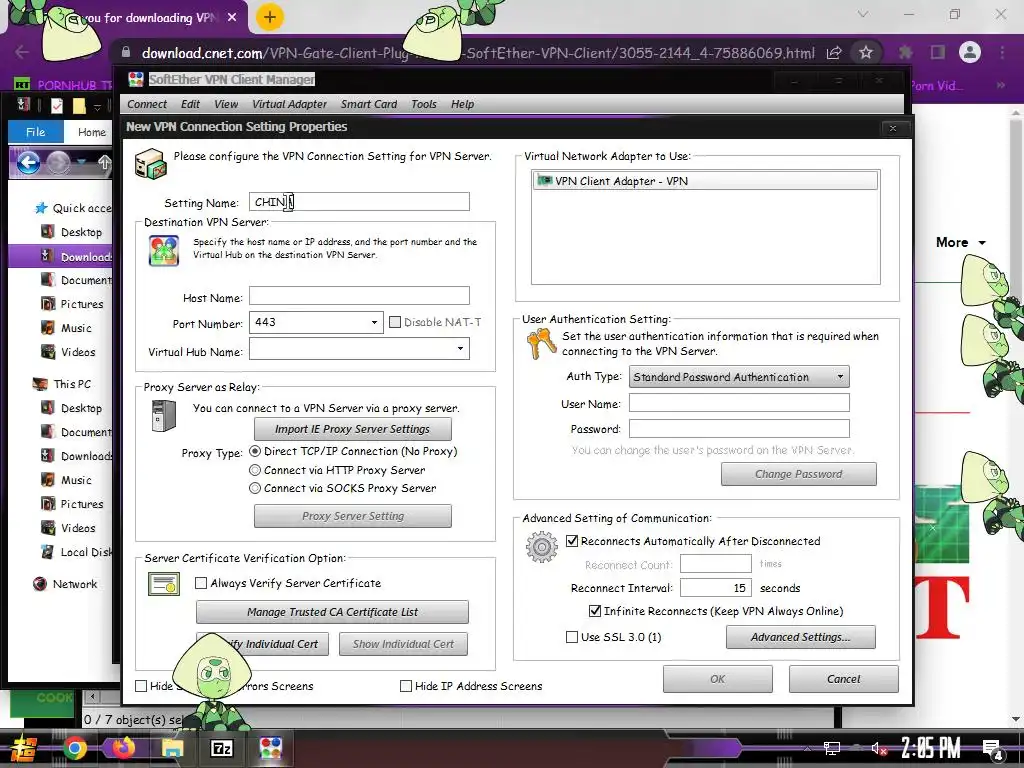The width and height of the screenshot is (1024, 768).
Task: Open the View menu
Action: (x=226, y=104)
